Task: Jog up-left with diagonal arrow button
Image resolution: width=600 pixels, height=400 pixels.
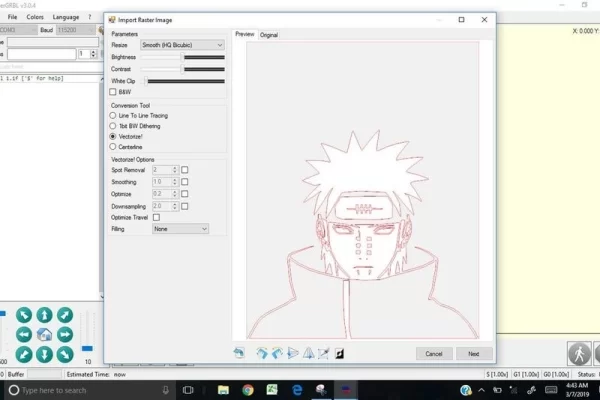Action: coord(24,315)
